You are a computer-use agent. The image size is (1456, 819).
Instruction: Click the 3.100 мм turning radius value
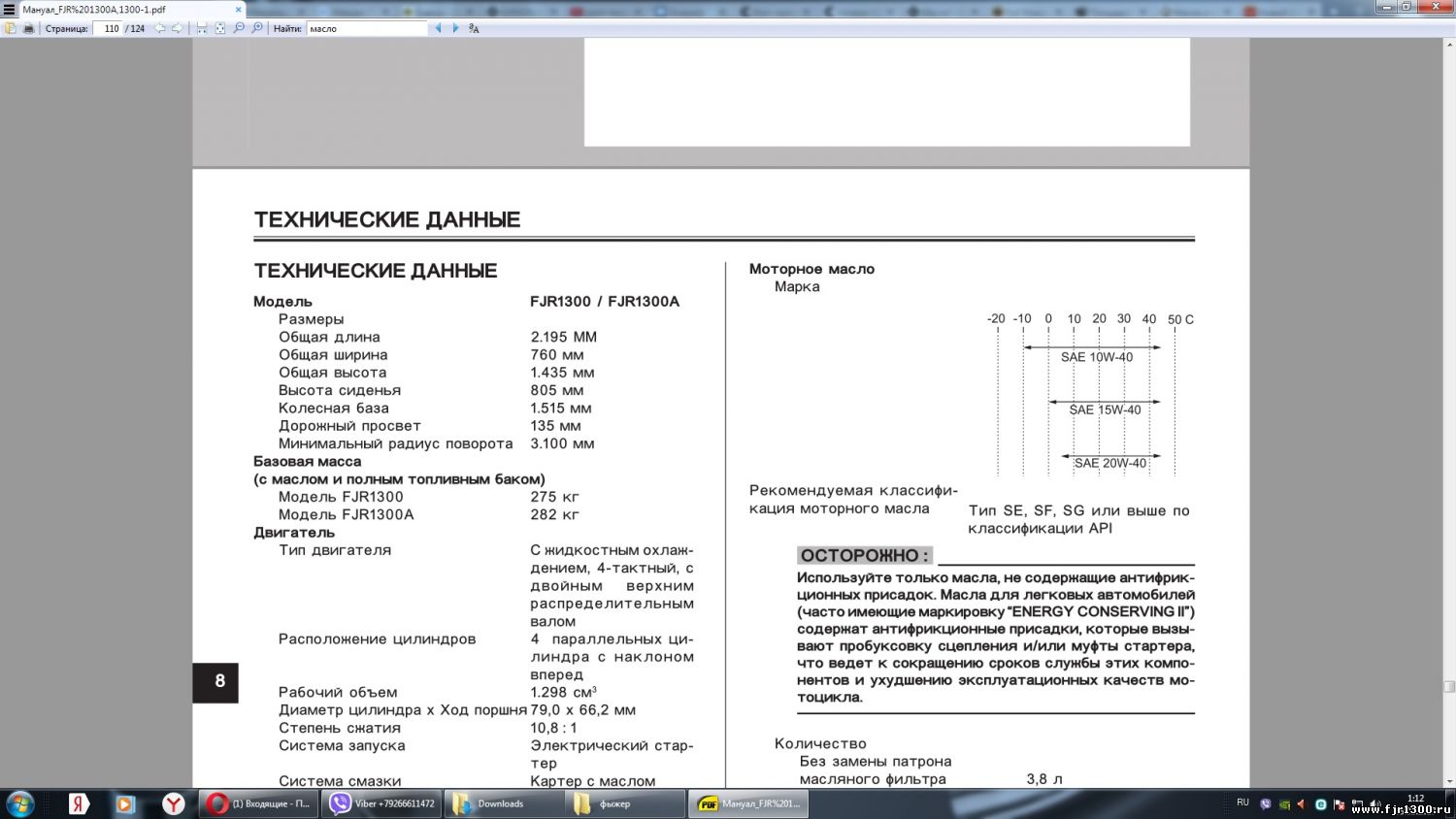pyautogui.click(x=562, y=443)
